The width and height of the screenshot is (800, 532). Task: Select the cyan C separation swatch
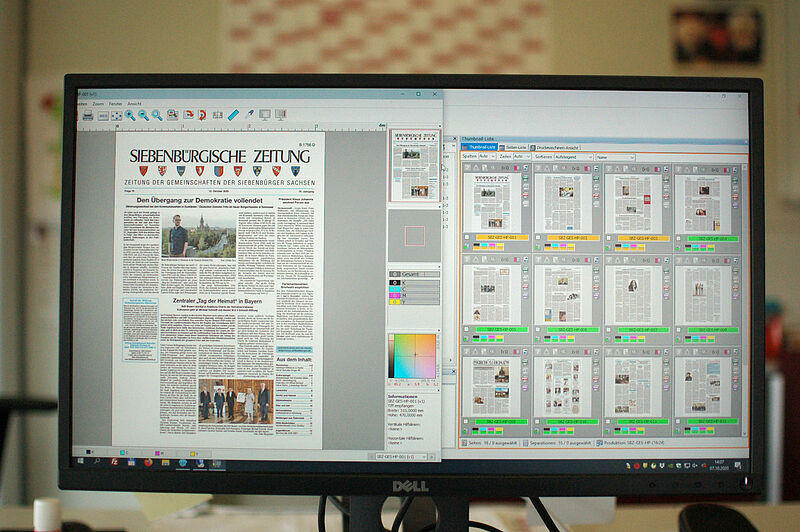[x=394, y=289]
